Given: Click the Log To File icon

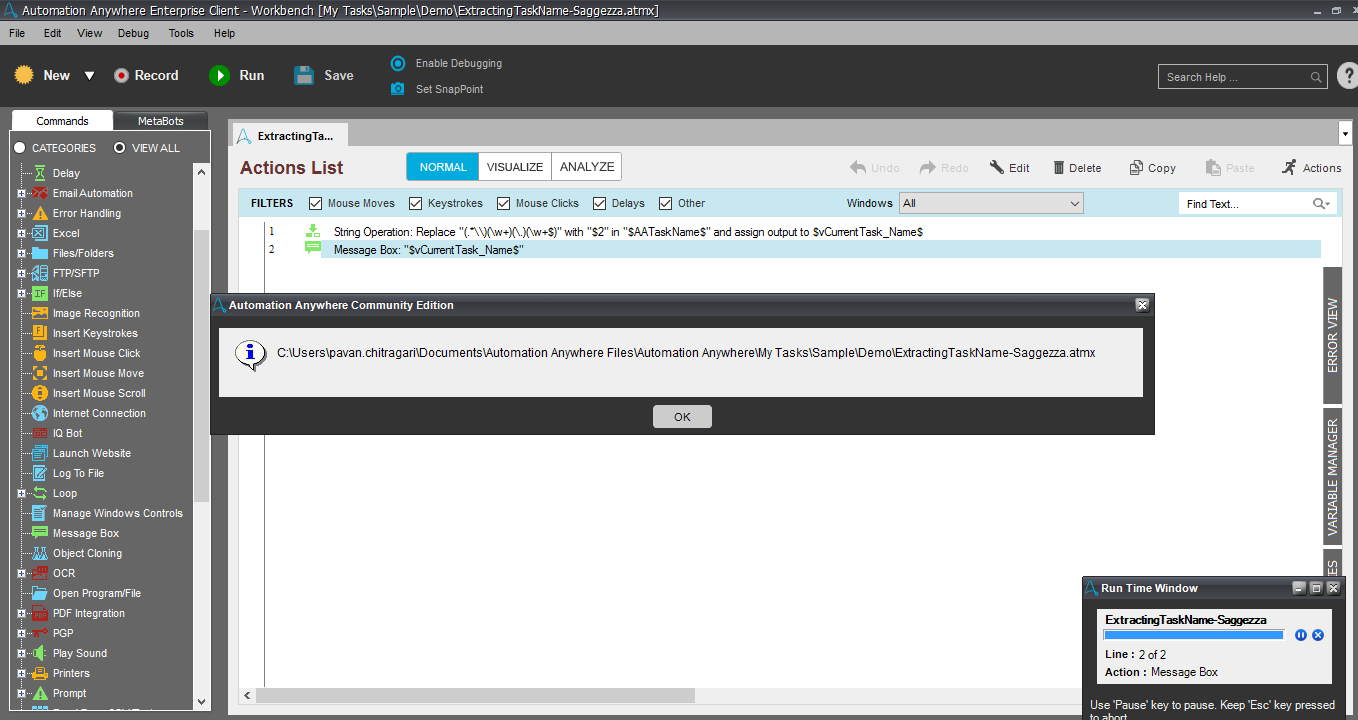Looking at the screenshot, I should 40,473.
